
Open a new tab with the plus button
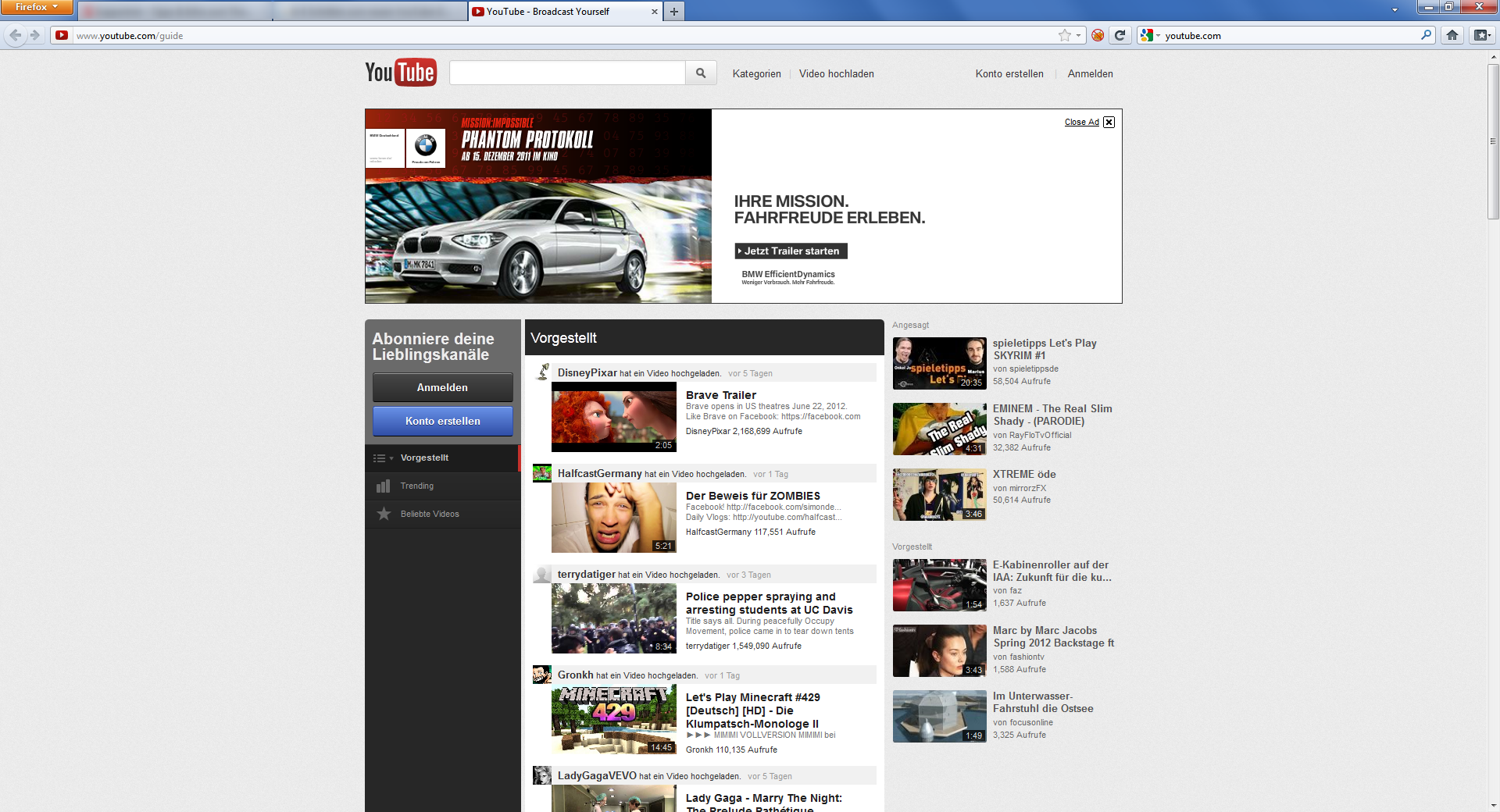pos(674,12)
